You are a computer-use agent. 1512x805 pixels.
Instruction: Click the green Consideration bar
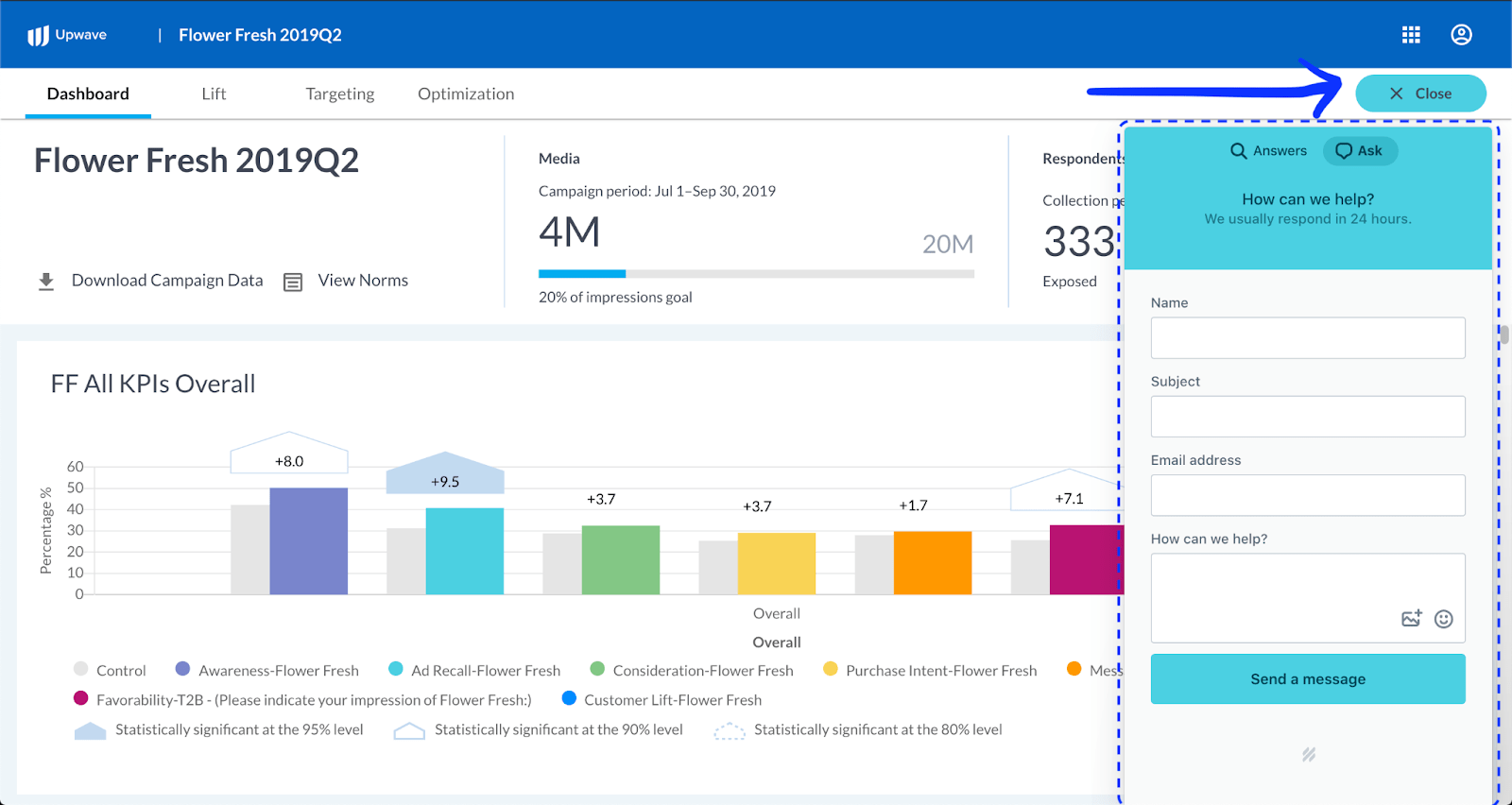pyautogui.click(x=621, y=559)
